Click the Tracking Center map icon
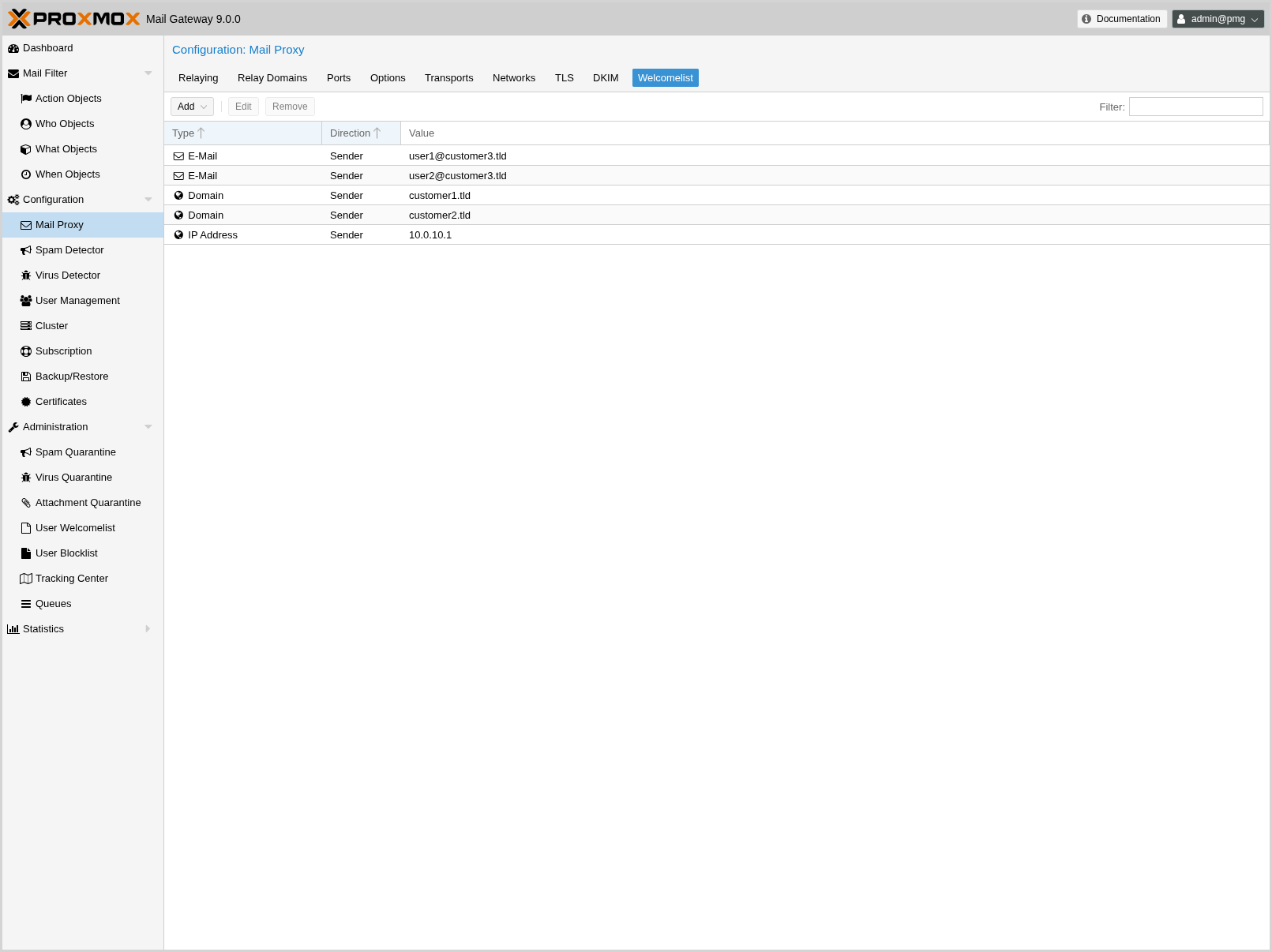The height and width of the screenshot is (952, 1272). coord(26,579)
